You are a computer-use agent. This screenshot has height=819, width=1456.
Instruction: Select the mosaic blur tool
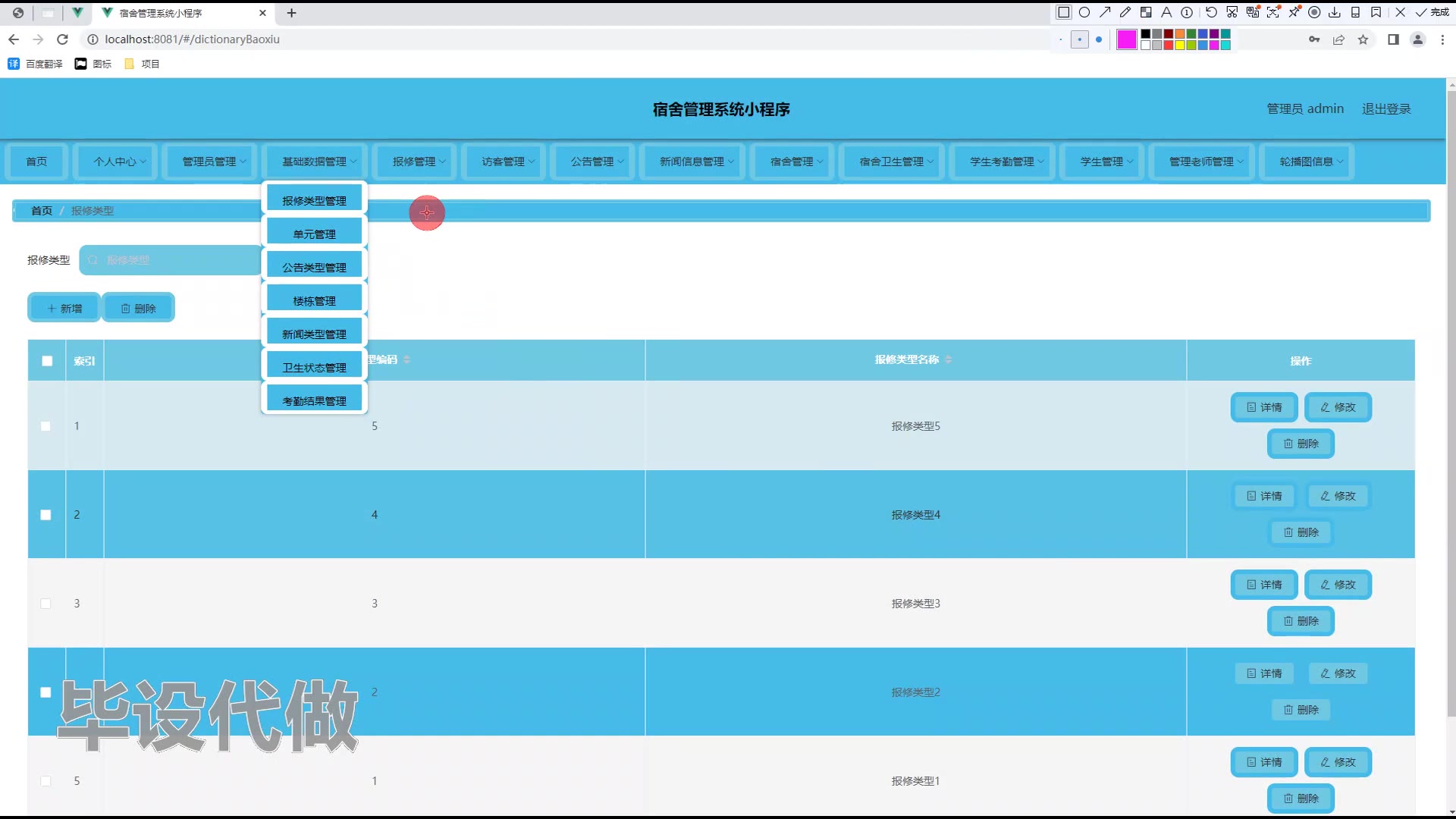coord(1146,12)
